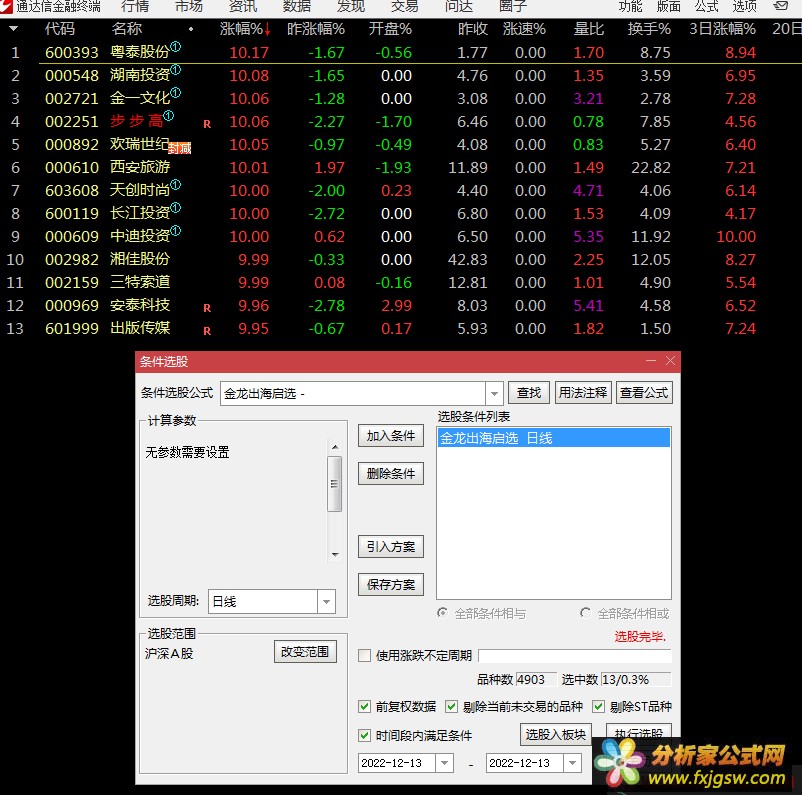The height and width of the screenshot is (795, 802).
Task: Select stock code 002982 in the list
Action: (x=72, y=259)
